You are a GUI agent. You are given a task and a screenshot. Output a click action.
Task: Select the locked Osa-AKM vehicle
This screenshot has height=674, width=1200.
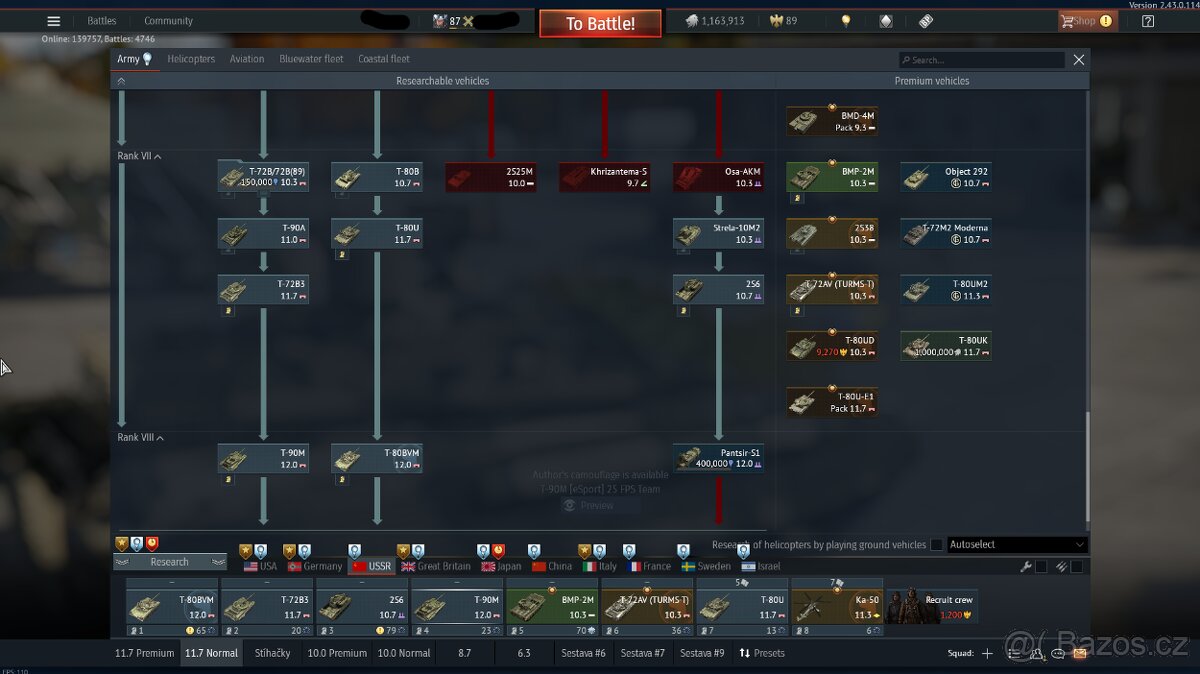point(718,177)
